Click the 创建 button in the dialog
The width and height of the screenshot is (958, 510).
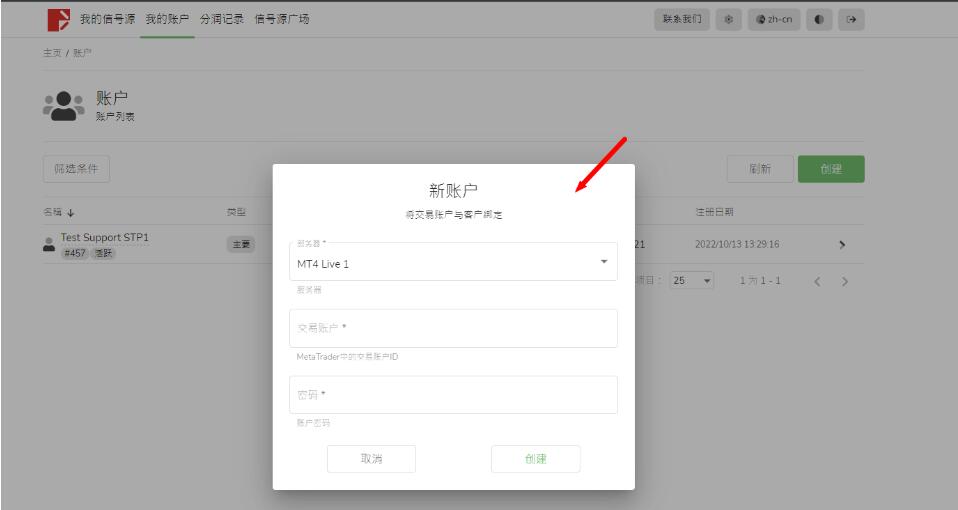pyautogui.click(x=536, y=458)
